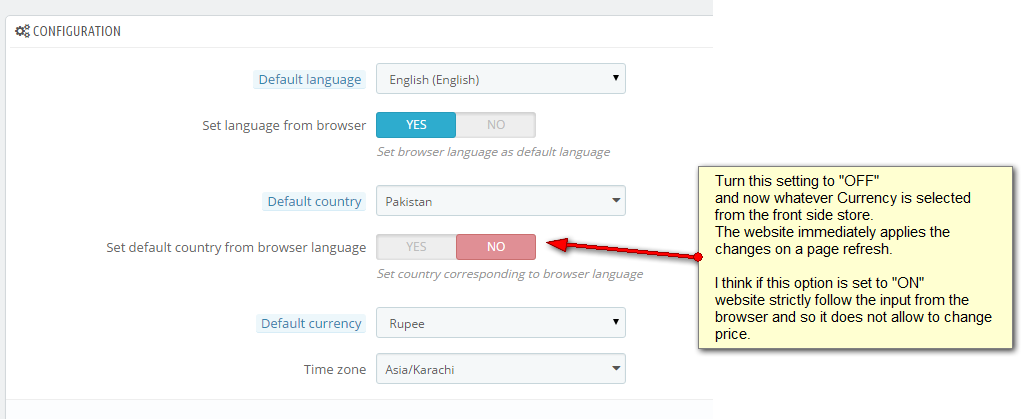Screen dimensions: 1023x419
Task: Expand the Default country dropdown showing Pakistan
Action: pyautogui.click(x=501, y=201)
